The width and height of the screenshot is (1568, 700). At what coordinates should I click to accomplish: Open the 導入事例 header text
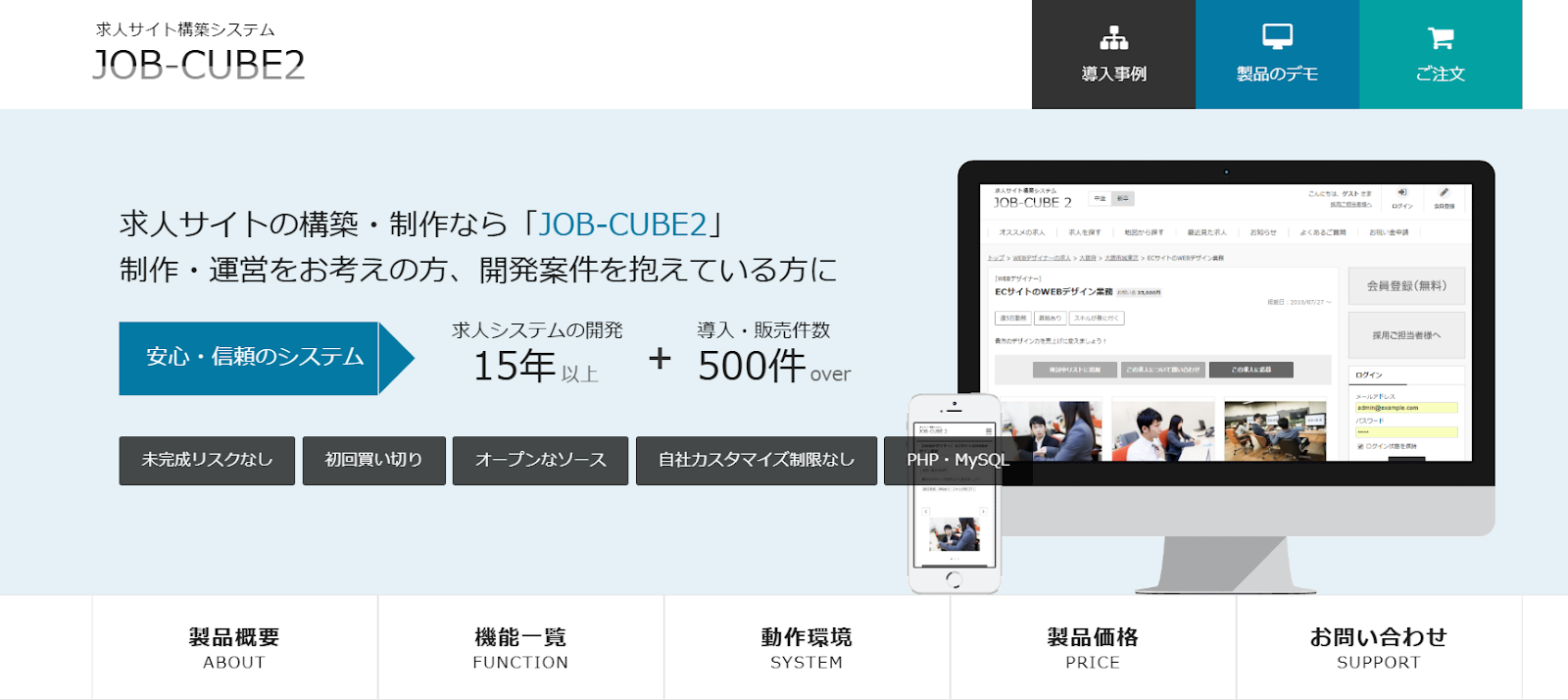pos(1113,74)
